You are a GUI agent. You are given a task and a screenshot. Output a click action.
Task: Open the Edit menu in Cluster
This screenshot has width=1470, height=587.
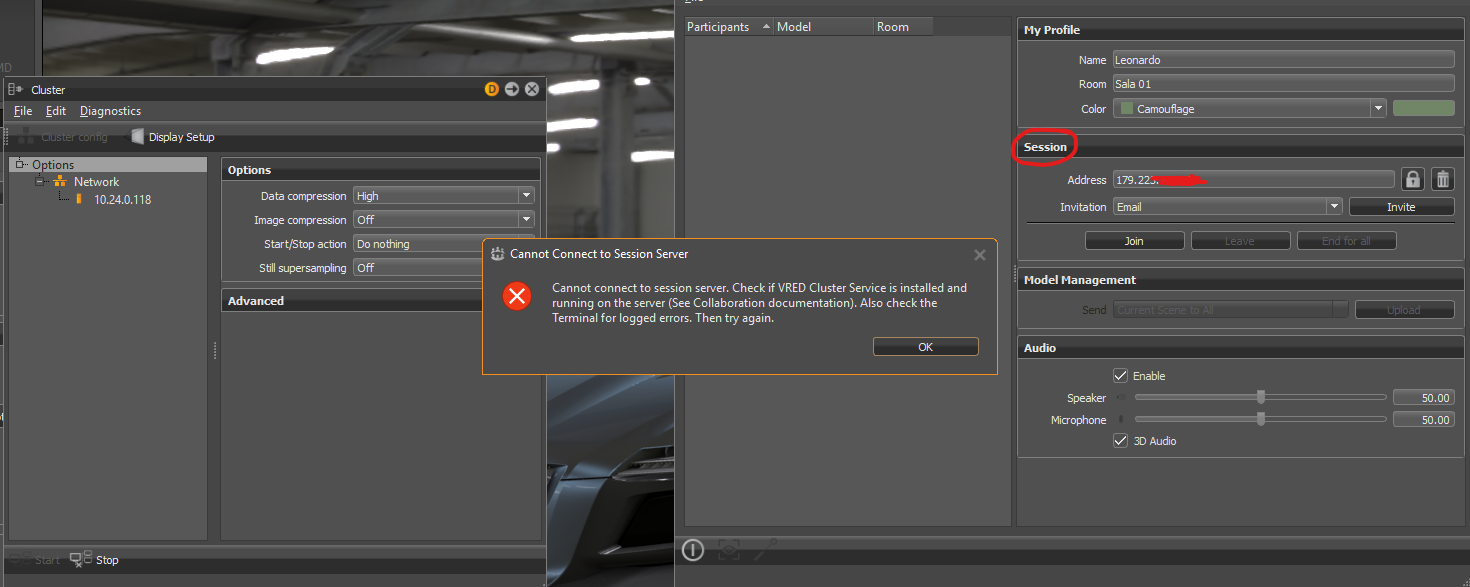point(56,111)
